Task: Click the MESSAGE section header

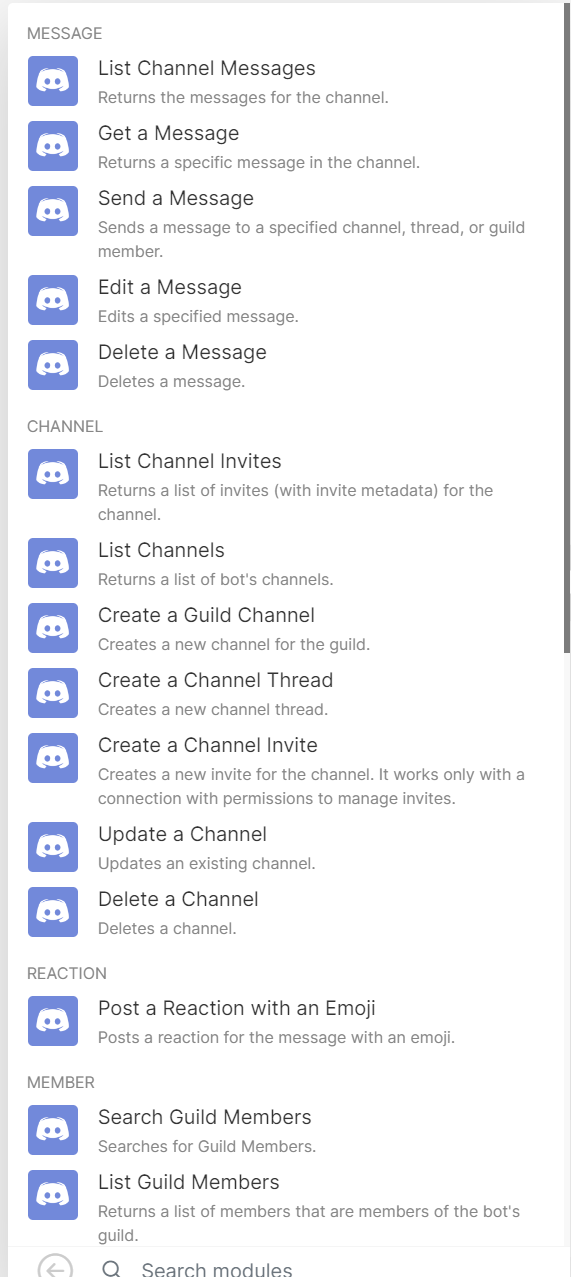Action: pos(64,33)
